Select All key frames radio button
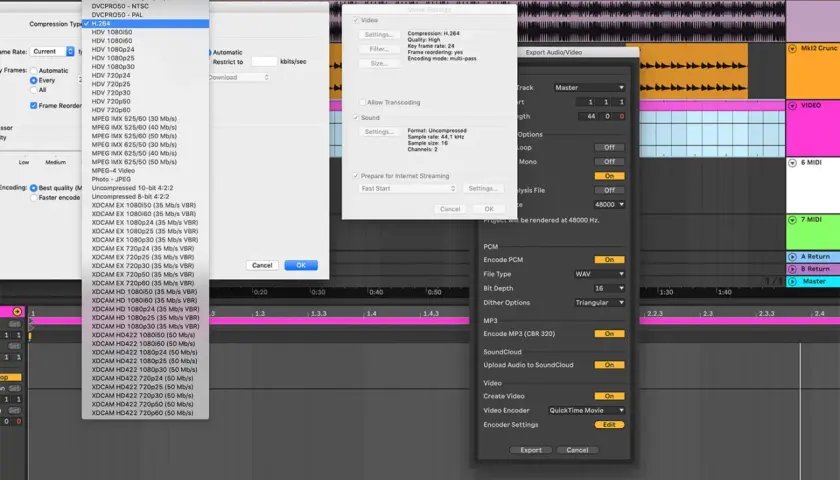This screenshot has width=840, height=480. (34, 90)
